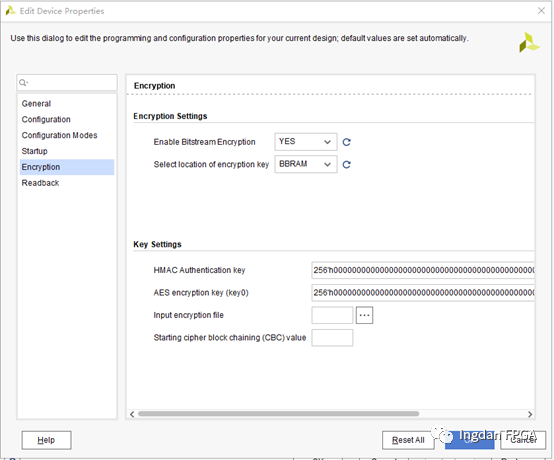Click the search magnifier icon
Viewport: 554px width, 460px height.
coord(23,83)
